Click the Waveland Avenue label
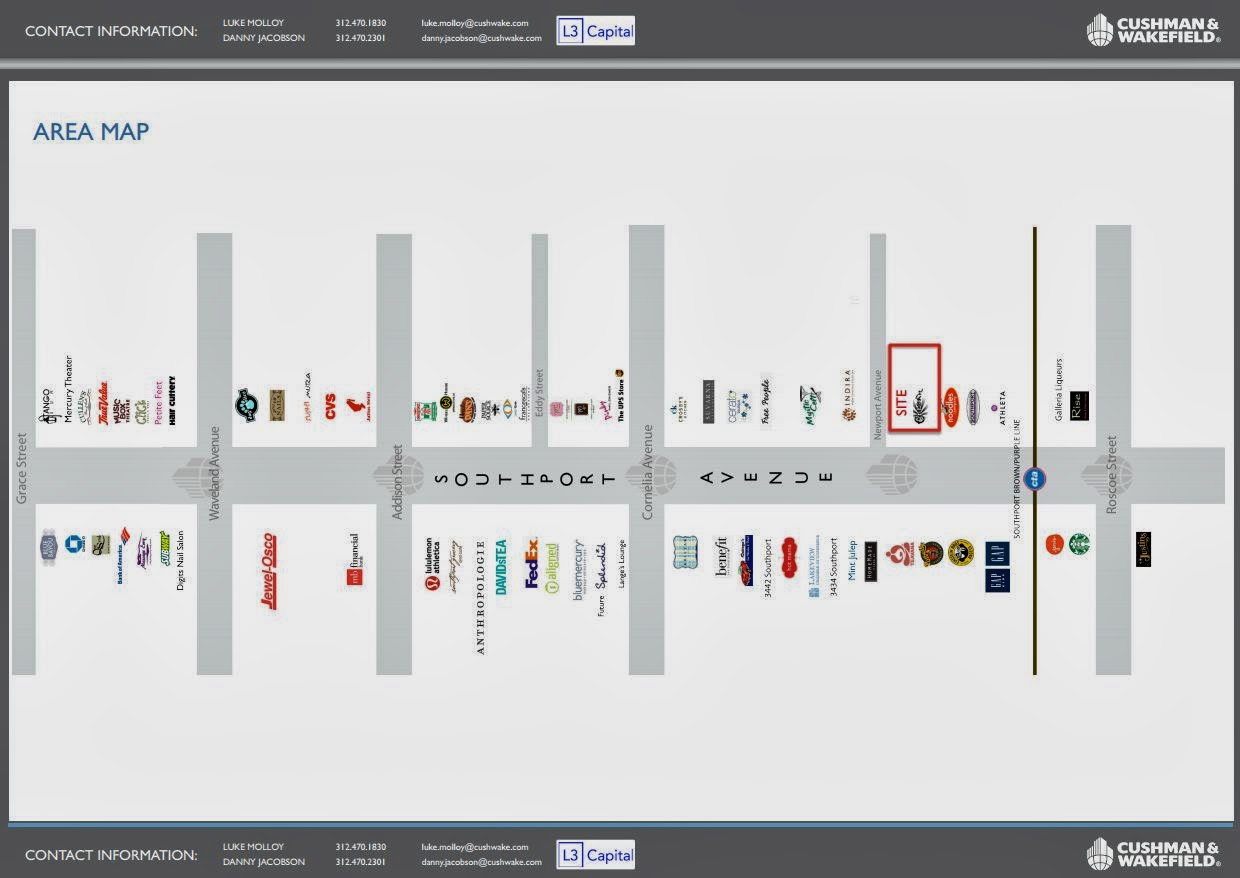 click(214, 473)
